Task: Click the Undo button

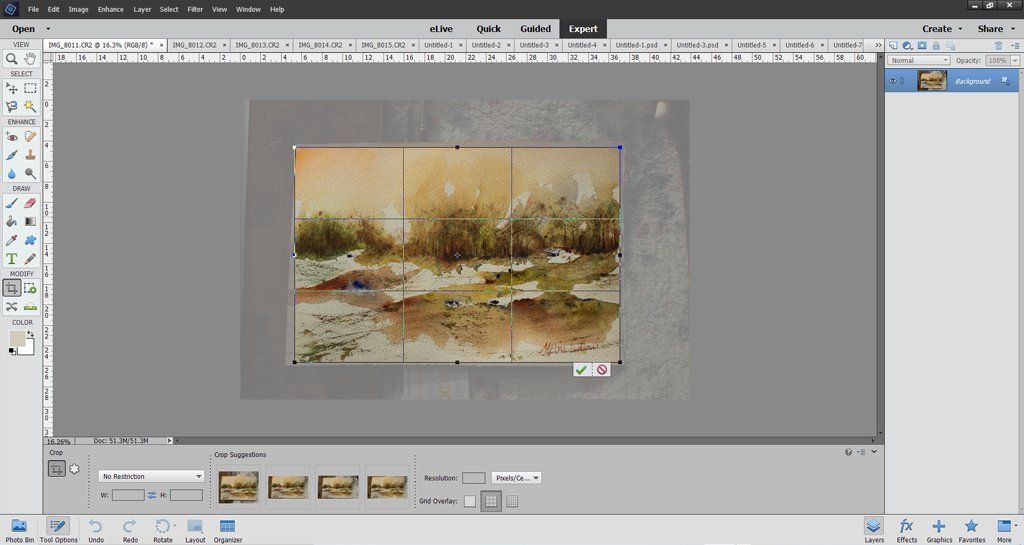Action: point(95,529)
